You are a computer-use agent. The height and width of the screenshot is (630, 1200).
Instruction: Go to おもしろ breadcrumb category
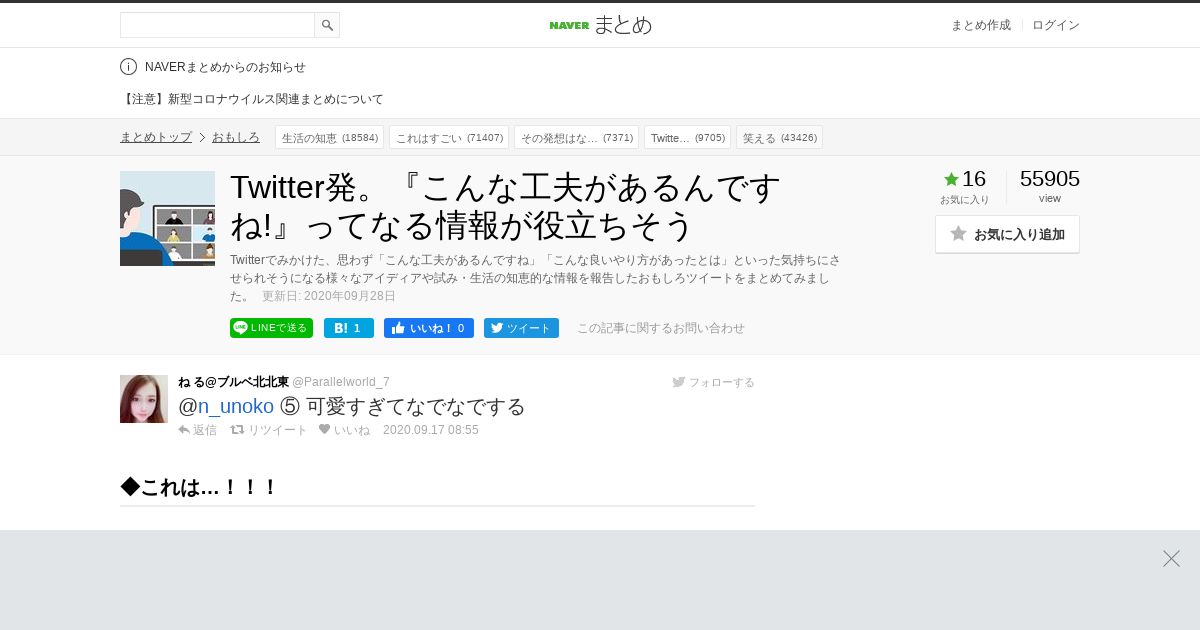pos(236,137)
